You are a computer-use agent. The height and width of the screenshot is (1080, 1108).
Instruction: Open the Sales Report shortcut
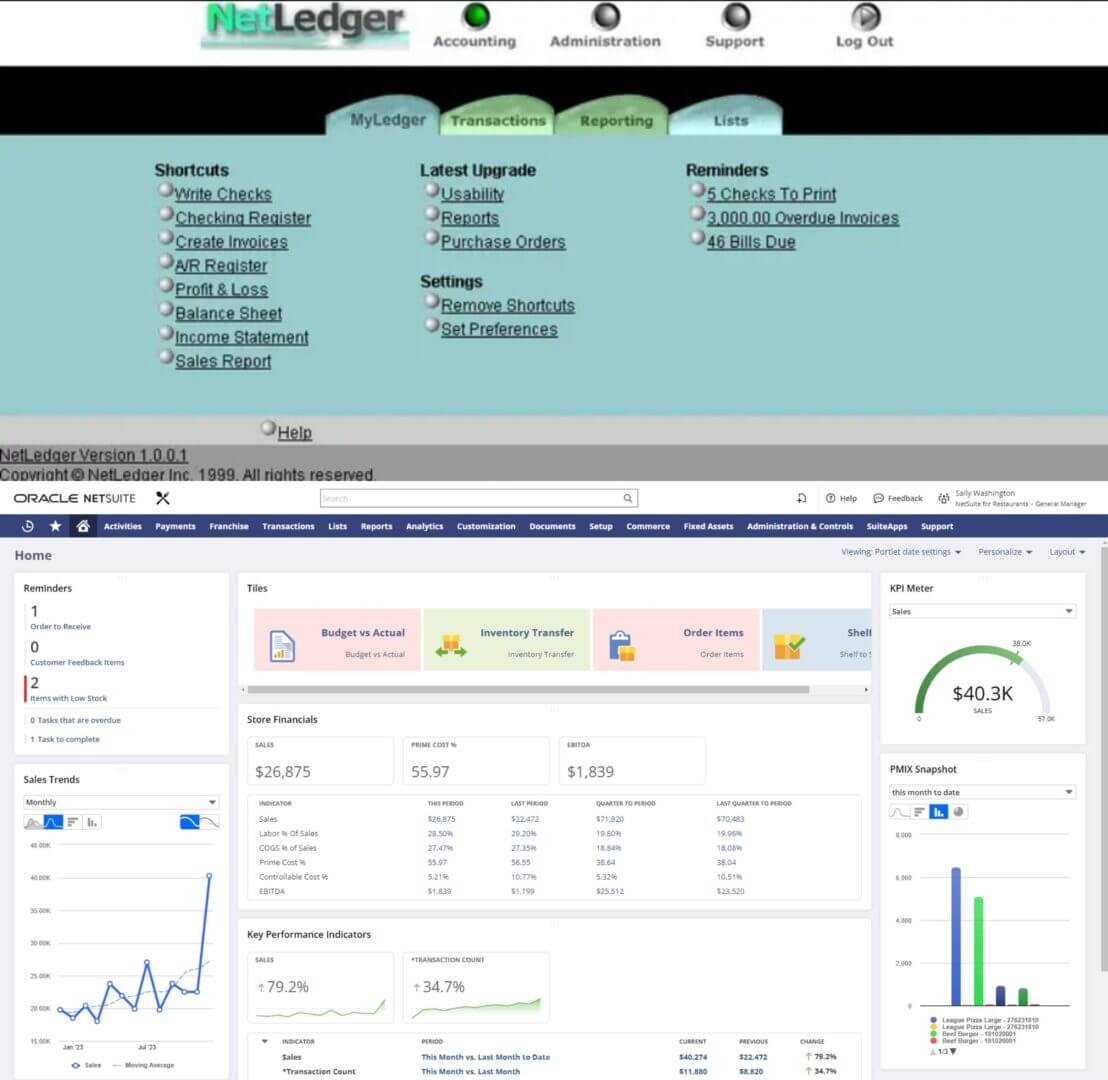tap(223, 361)
